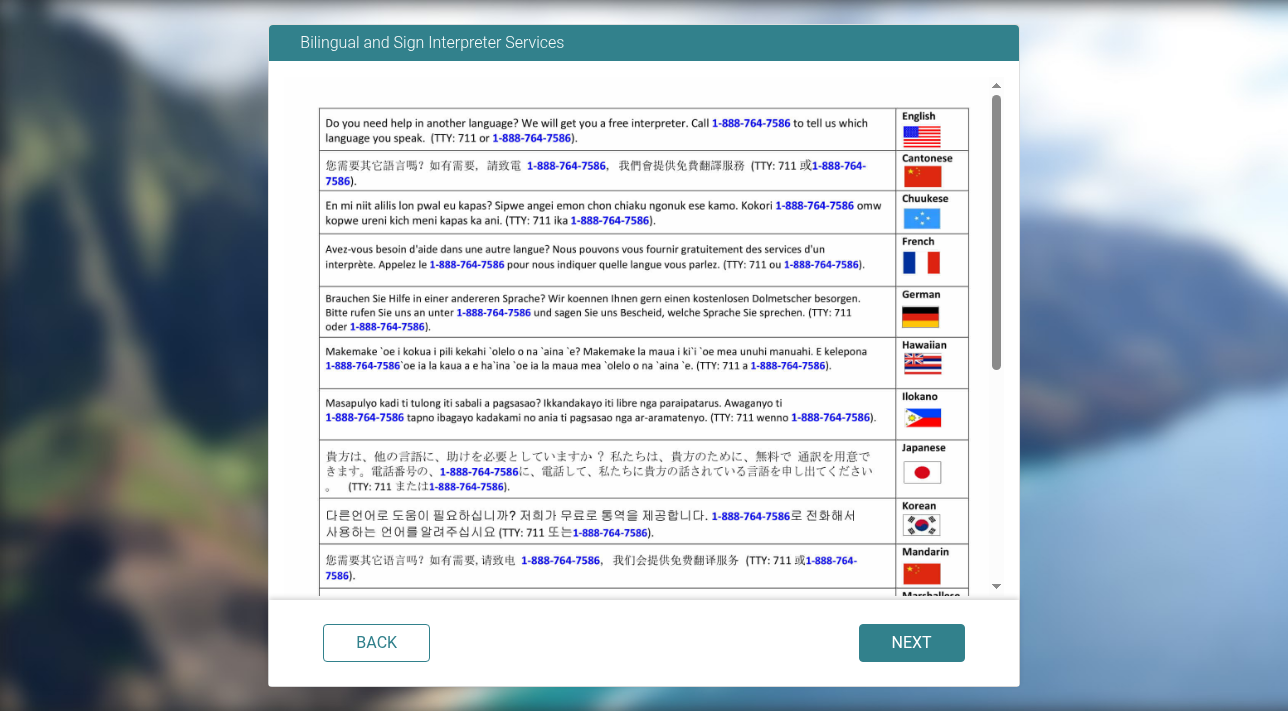
Task: Click the 'Japanese' language label
Action: pos(924,448)
